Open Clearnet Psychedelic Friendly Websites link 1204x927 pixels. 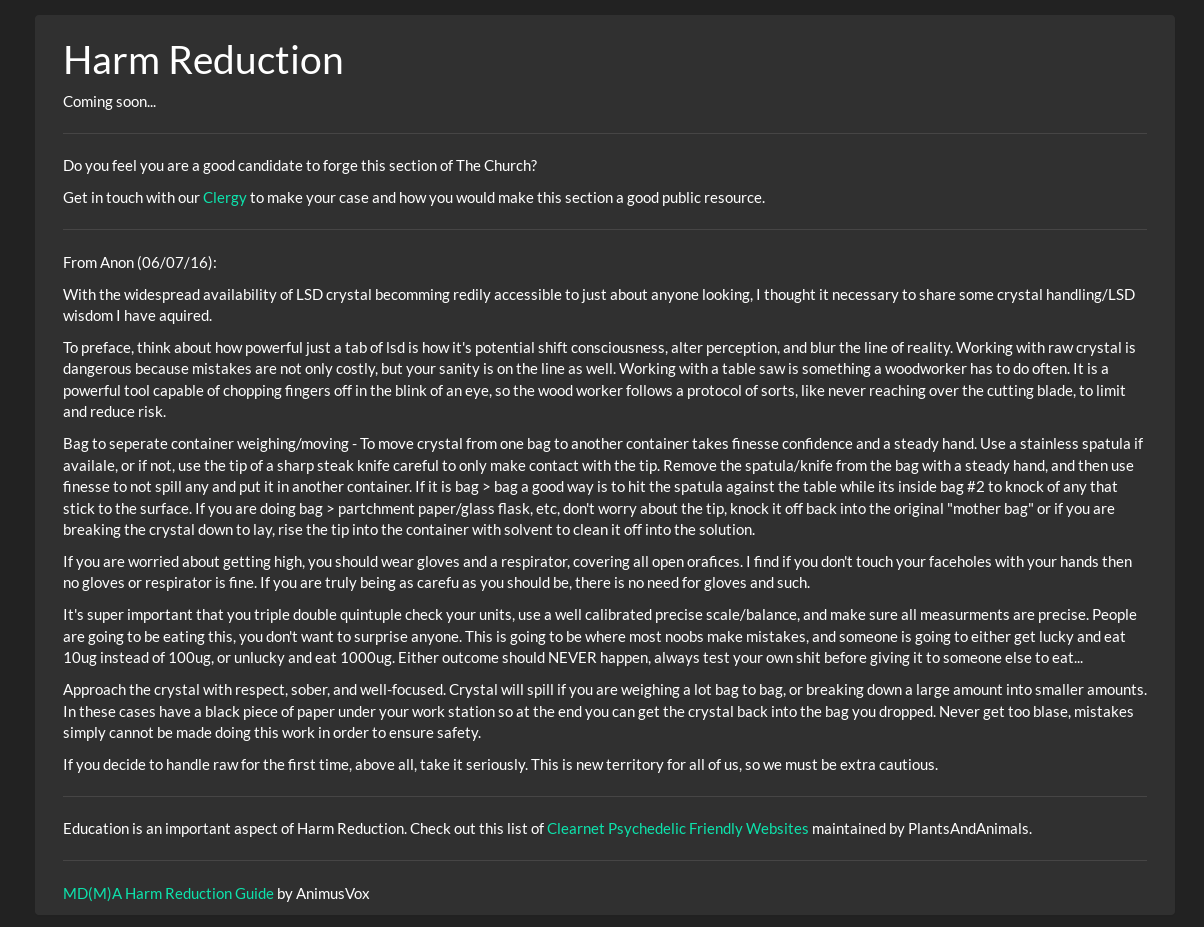677,828
